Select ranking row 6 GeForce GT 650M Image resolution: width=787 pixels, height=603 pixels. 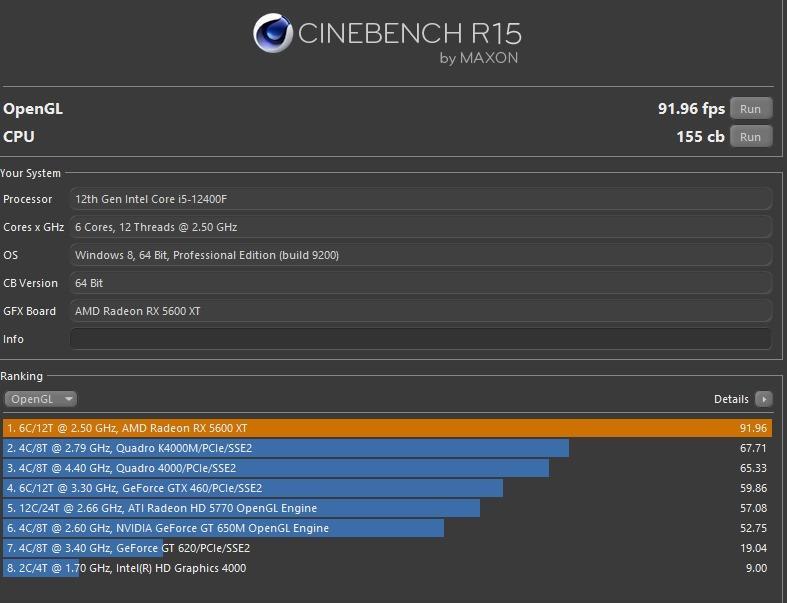(387, 528)
